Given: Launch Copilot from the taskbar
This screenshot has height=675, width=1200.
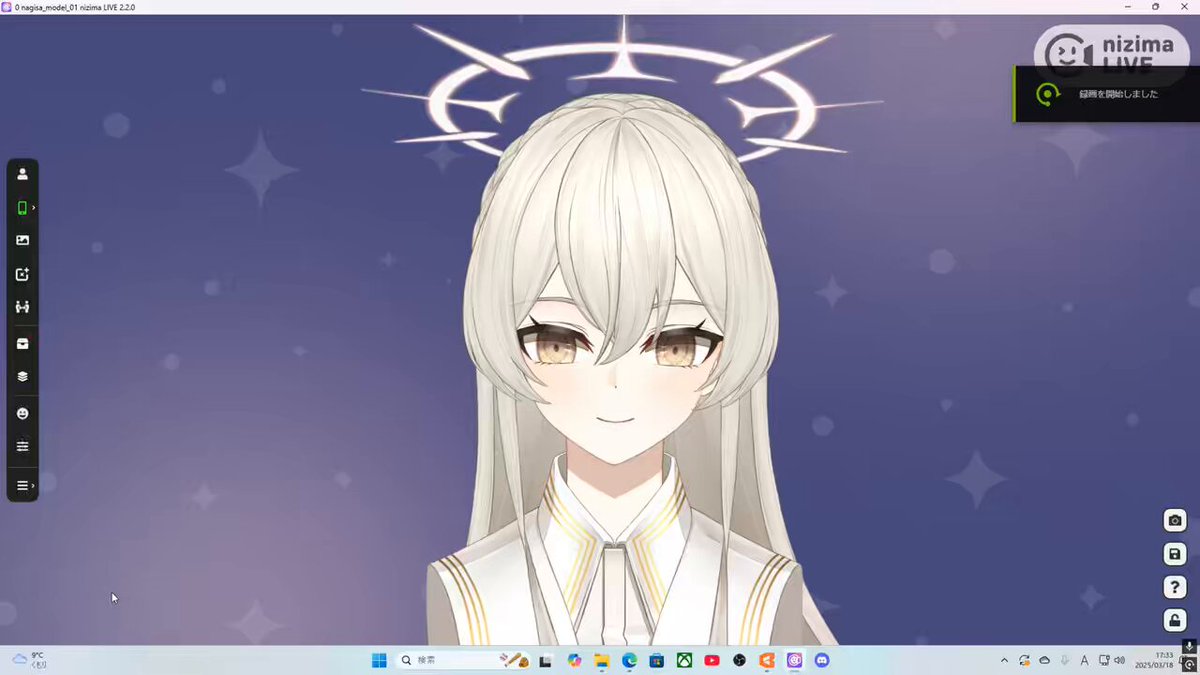Looking at the screenshot, I should tap(574, 660).
